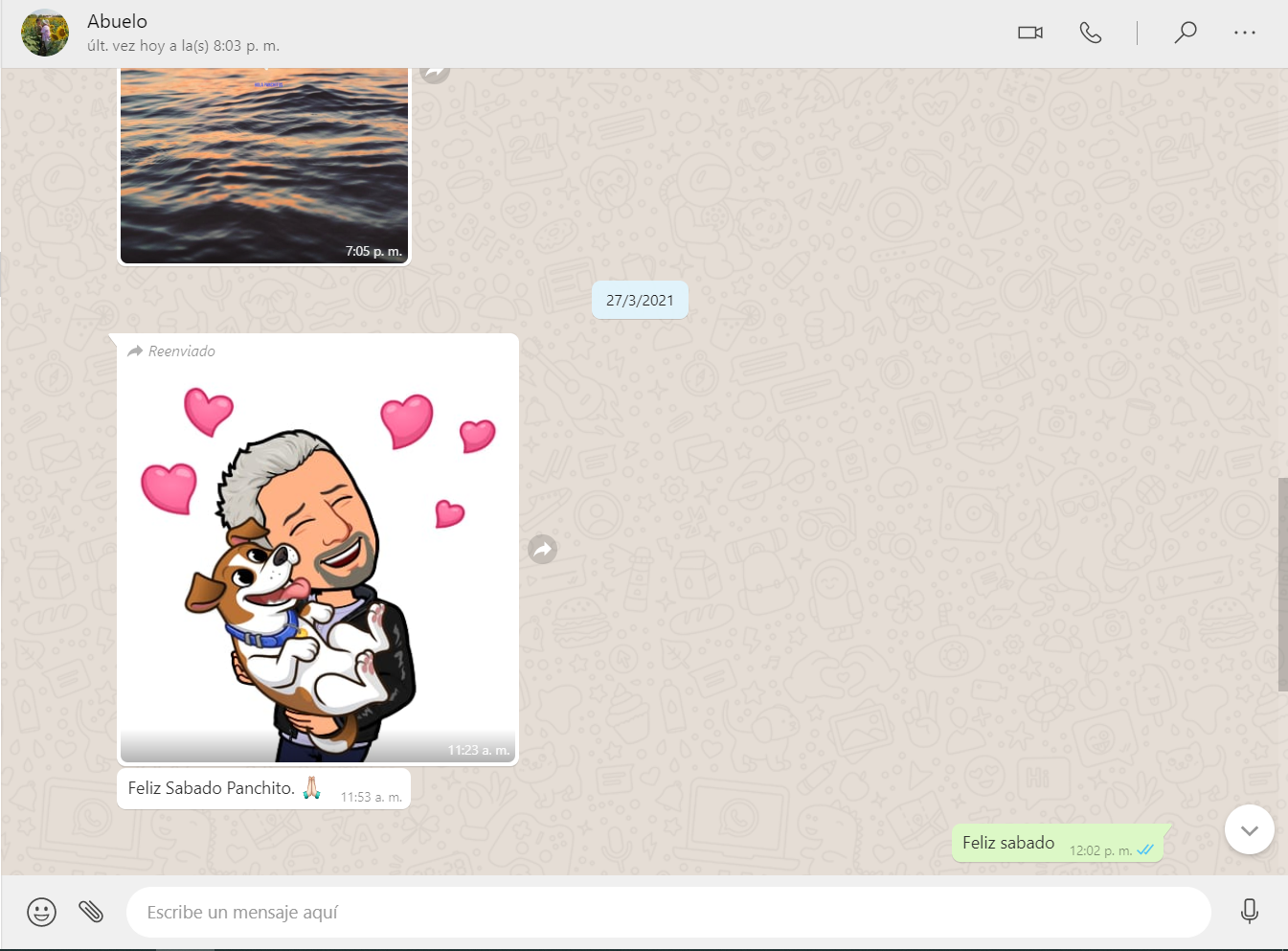Open the three-dot options menu
The height and width of the screenshot is (951, 1288).
click(1245, 33)
